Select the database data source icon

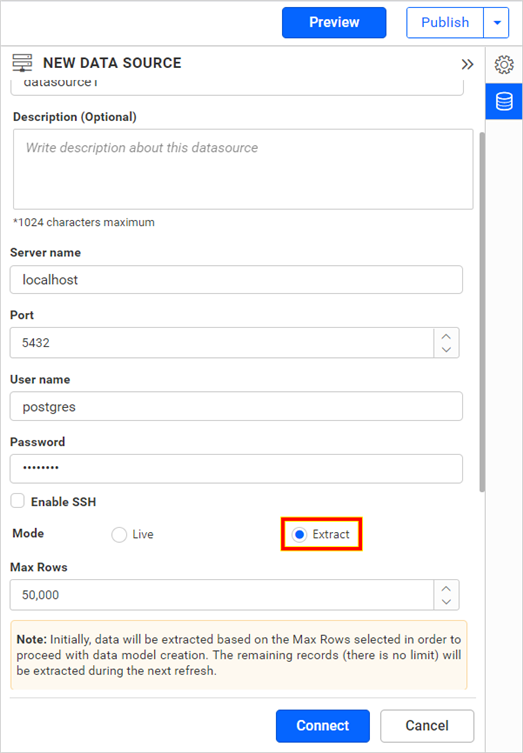(x=504, y=101)
